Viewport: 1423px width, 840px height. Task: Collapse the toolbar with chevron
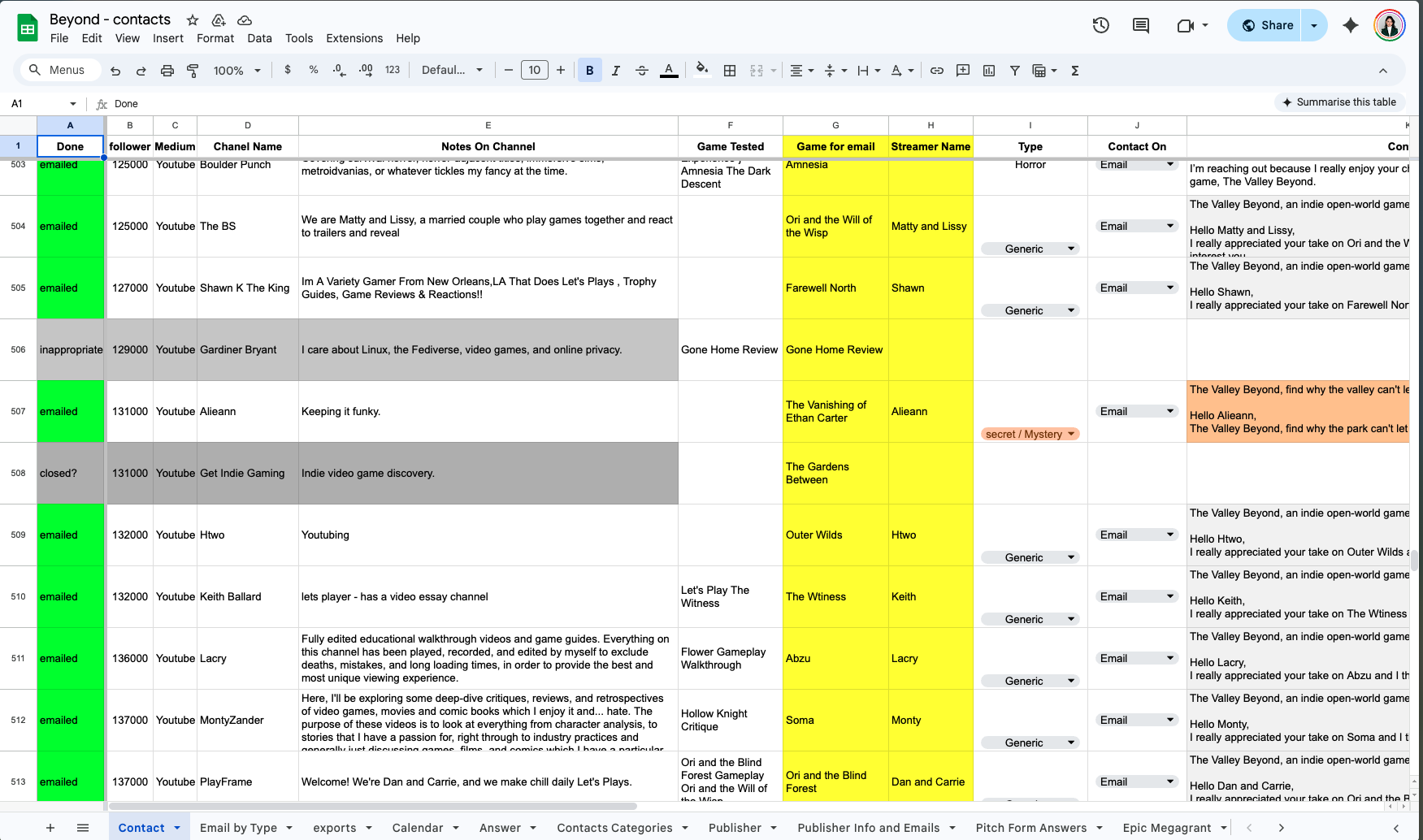pos(1383,71)
